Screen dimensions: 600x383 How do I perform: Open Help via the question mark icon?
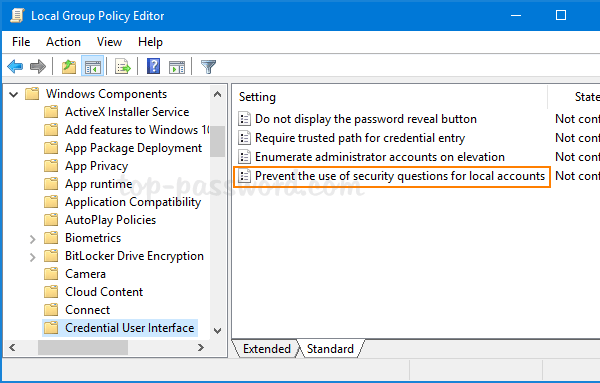153,66
